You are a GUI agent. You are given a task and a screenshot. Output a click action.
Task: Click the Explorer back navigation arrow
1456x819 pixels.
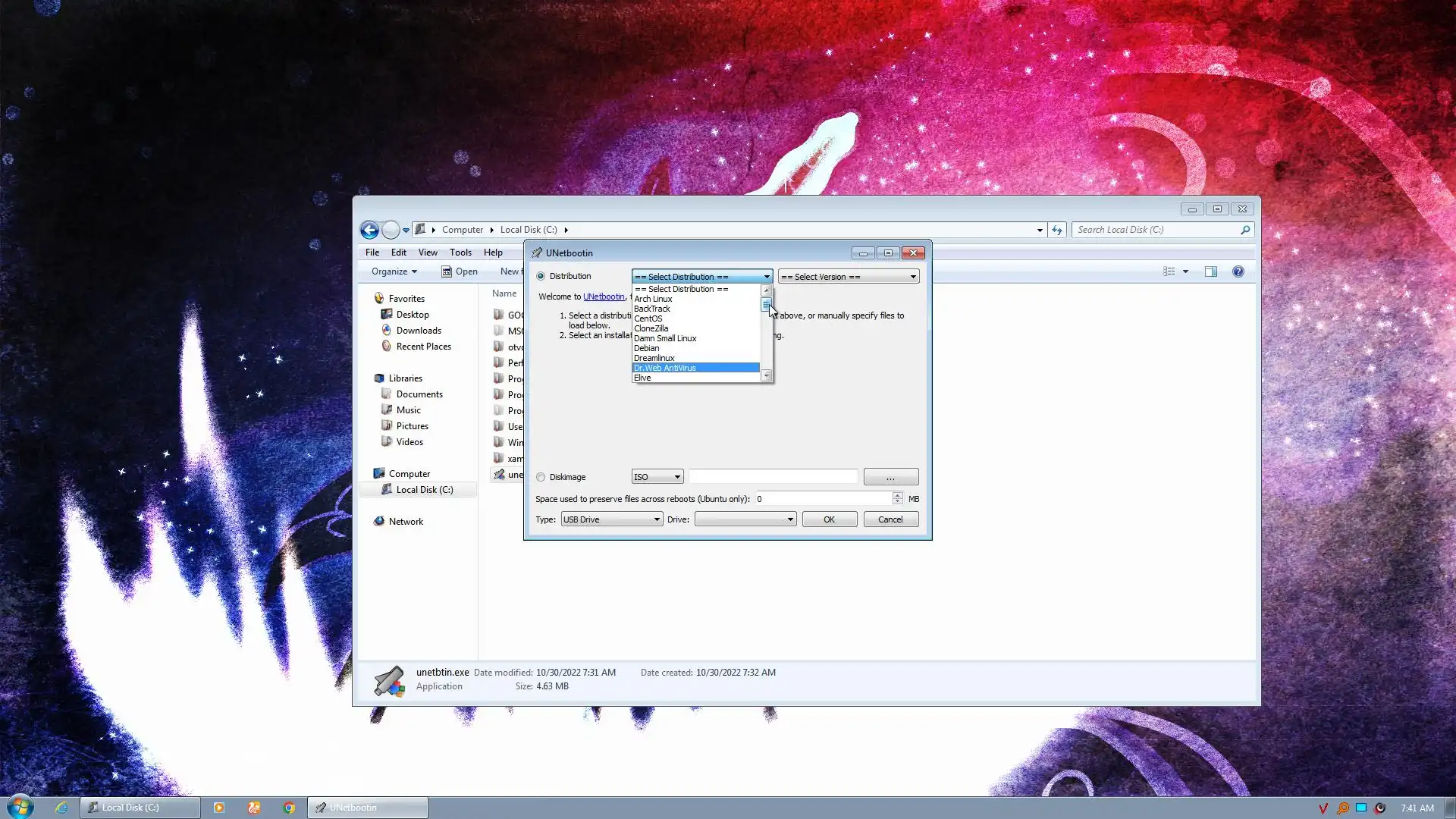click(369, 230)
